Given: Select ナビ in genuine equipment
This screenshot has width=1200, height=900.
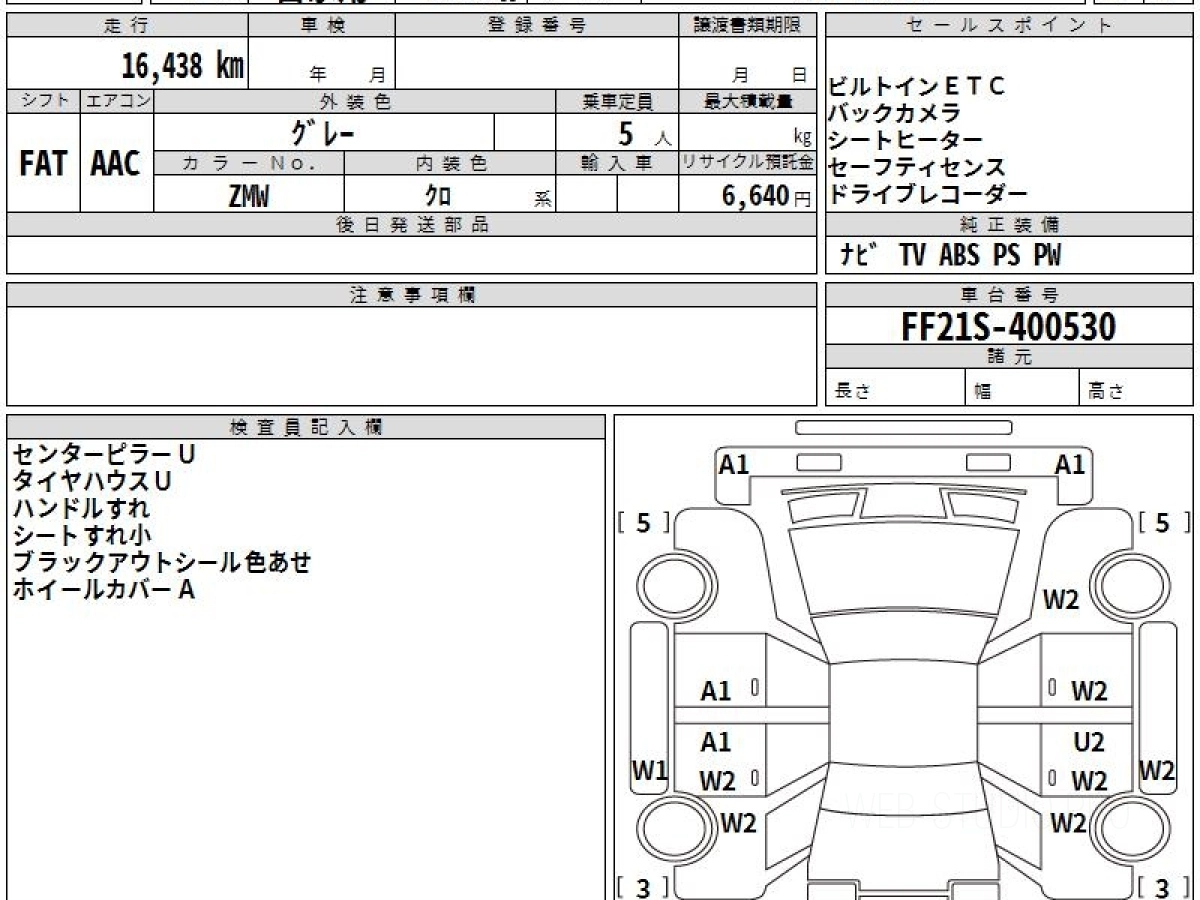Looking at the screenshot, I should [x=859, y=255].
